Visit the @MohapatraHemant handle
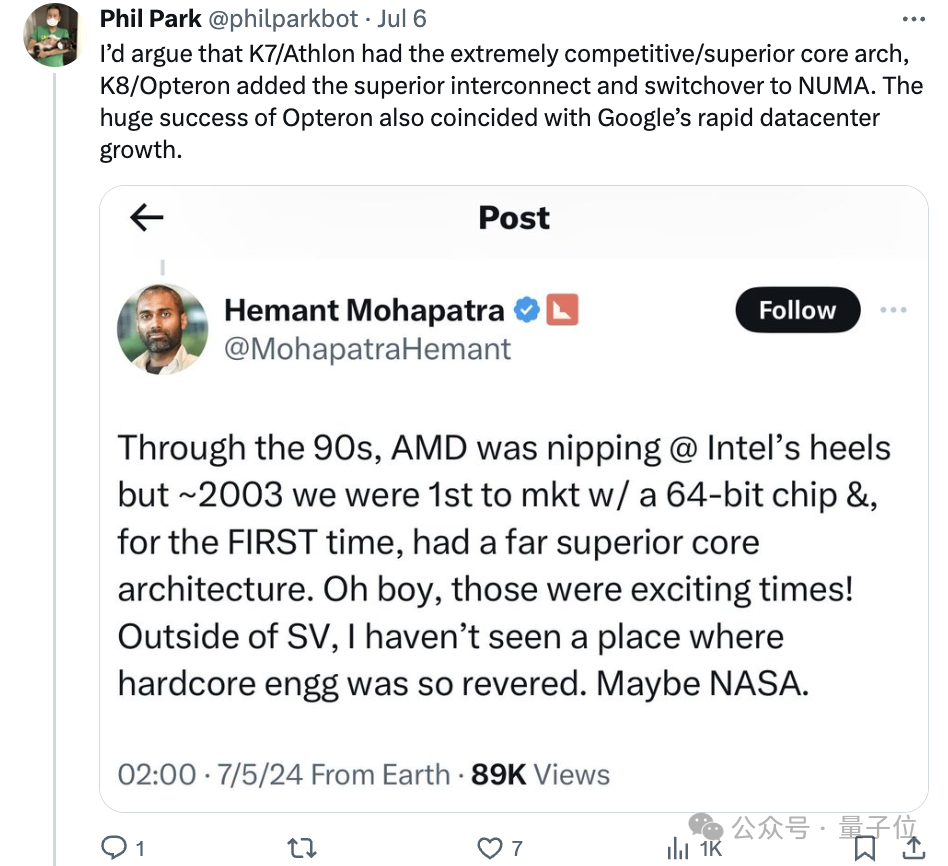This screenshot has height=866, width=948. coord(367,349)
